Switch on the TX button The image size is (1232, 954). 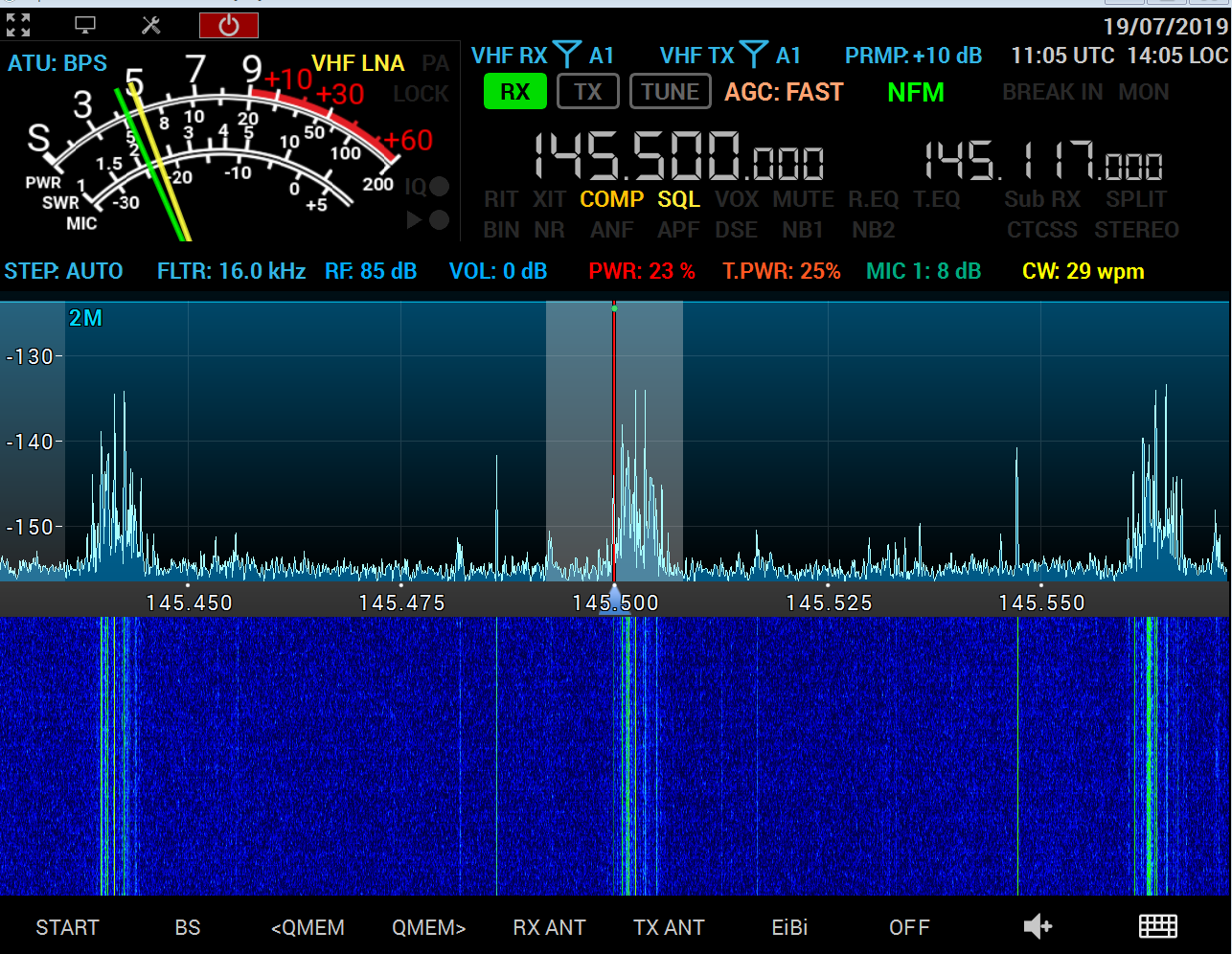588,92
